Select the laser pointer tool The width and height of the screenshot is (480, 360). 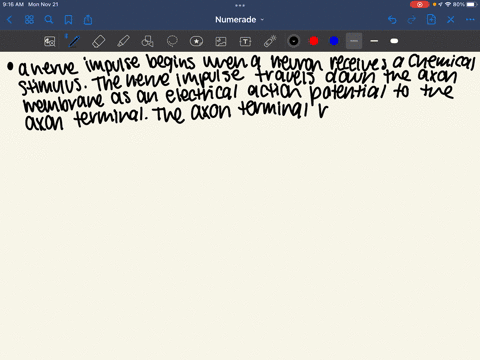point(270,41)
